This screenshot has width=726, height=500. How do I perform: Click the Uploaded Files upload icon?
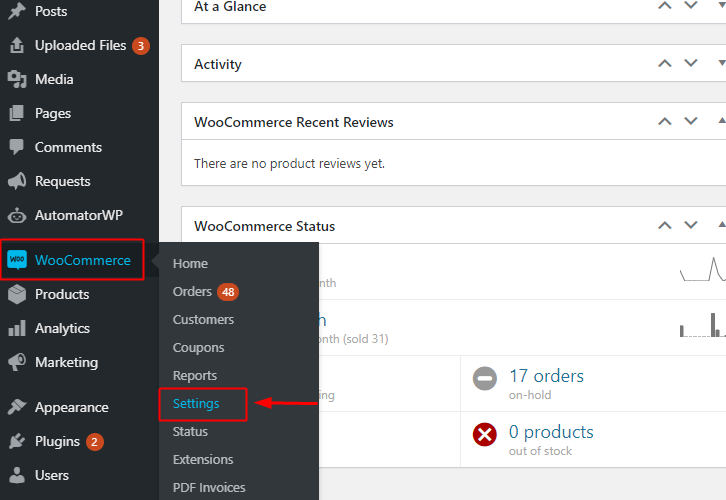pos(17,45)
